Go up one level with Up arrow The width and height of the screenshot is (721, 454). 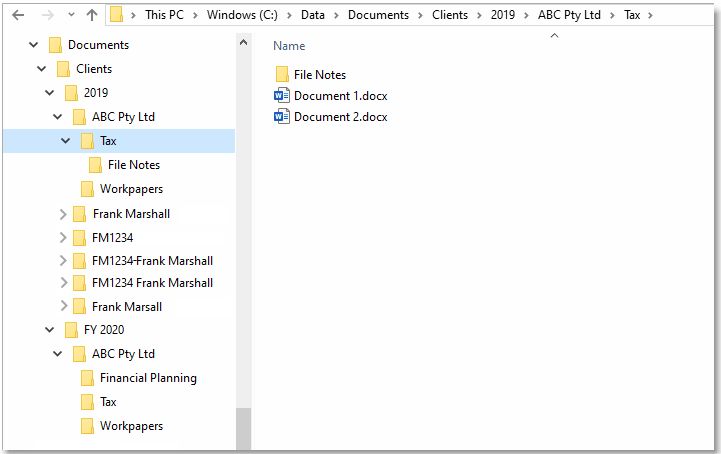92,15
